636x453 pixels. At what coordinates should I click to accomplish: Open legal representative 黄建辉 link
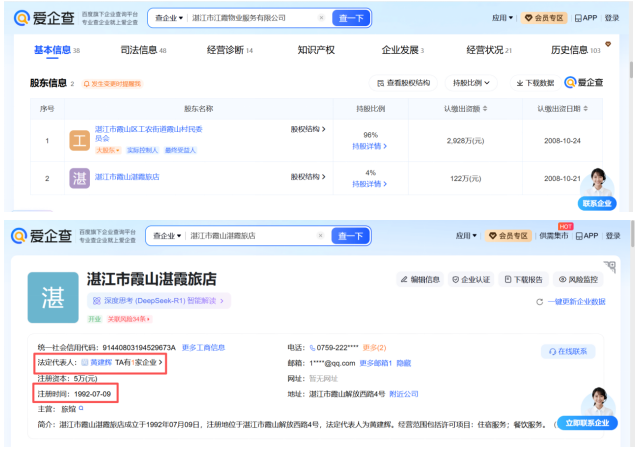point(101,361)
